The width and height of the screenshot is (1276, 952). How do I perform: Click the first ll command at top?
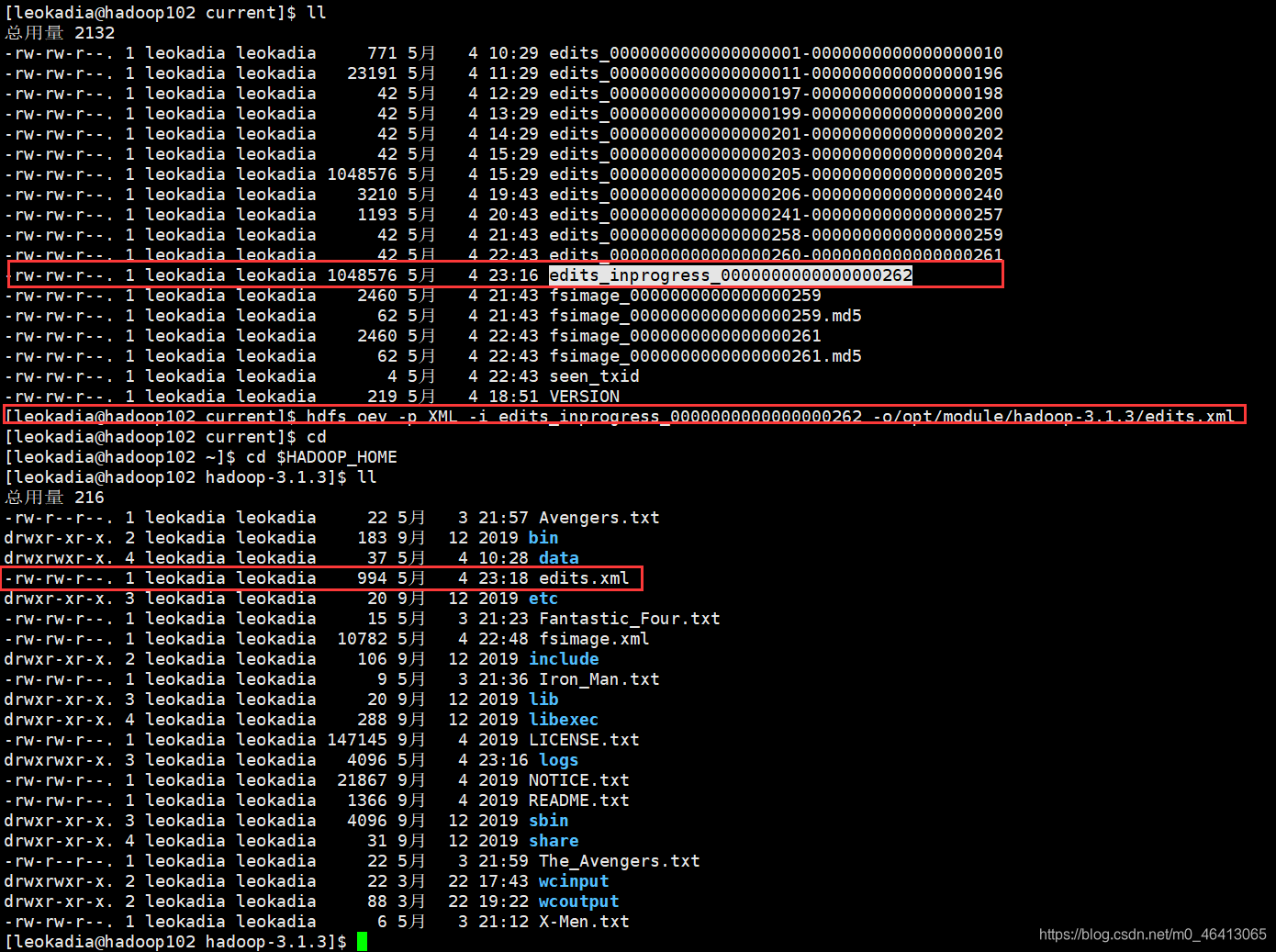tap(316, 13)
